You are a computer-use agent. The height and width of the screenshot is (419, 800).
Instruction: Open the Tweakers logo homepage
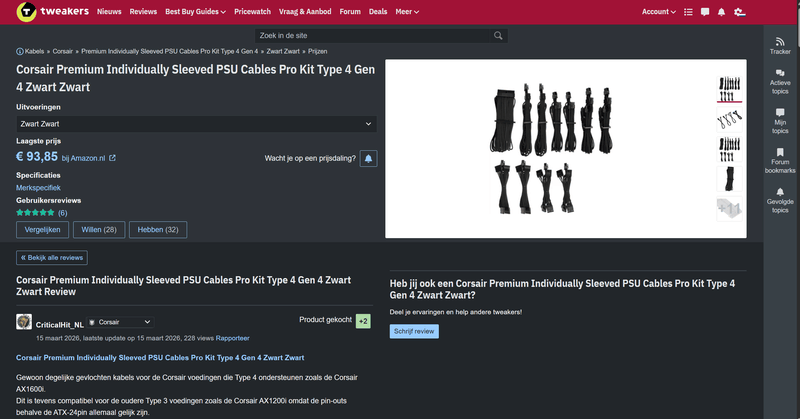(53, 11)
